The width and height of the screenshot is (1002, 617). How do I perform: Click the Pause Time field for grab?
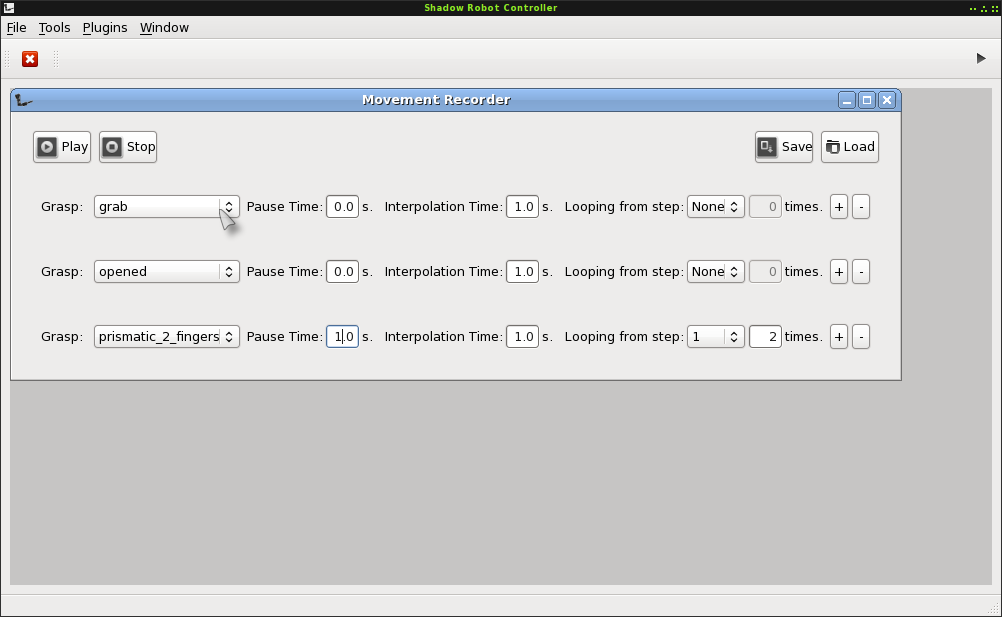[x=342, y=207]
